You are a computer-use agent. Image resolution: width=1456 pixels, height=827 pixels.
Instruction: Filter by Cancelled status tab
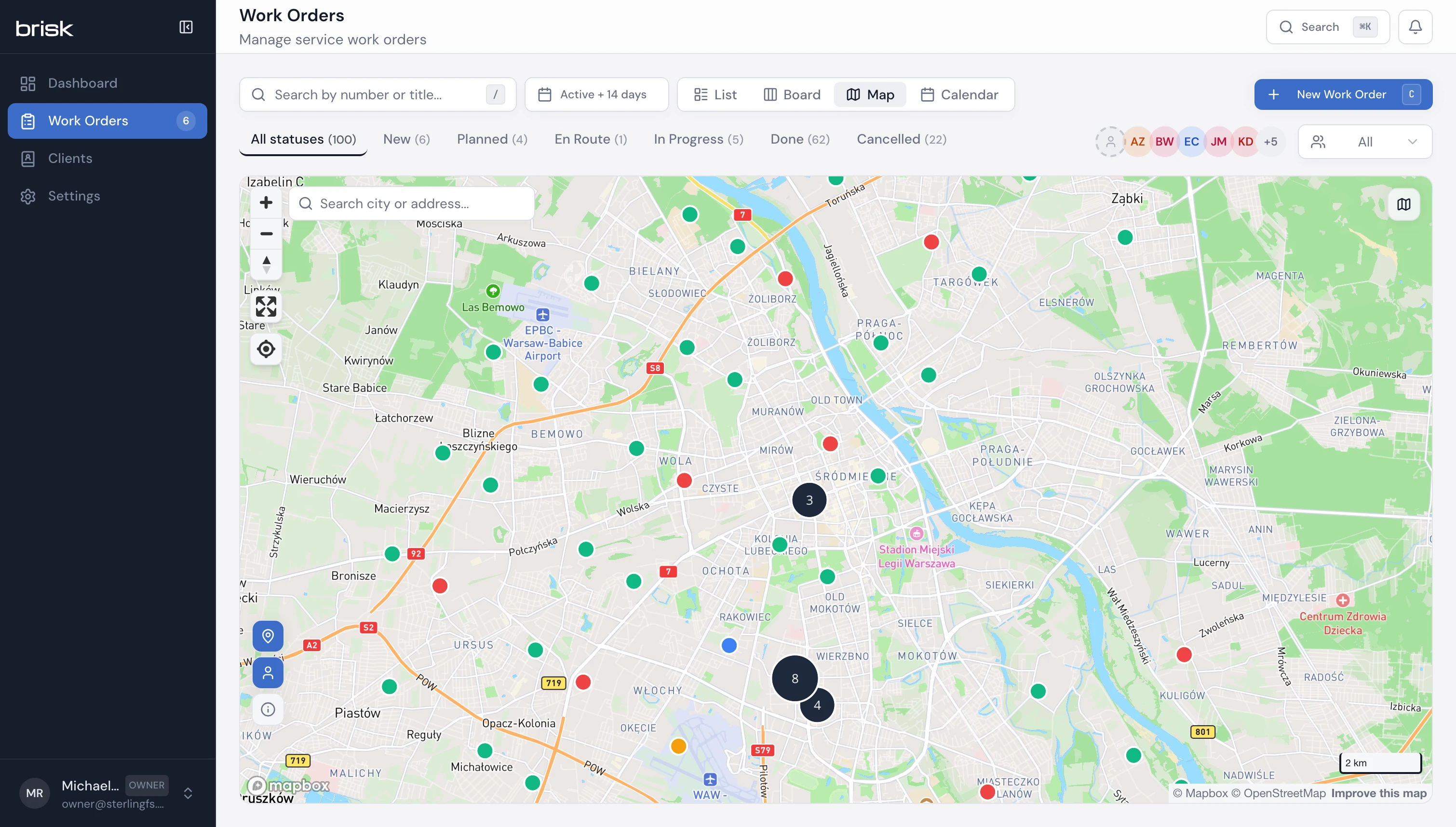pyautogui.click(x=902, y=140)
